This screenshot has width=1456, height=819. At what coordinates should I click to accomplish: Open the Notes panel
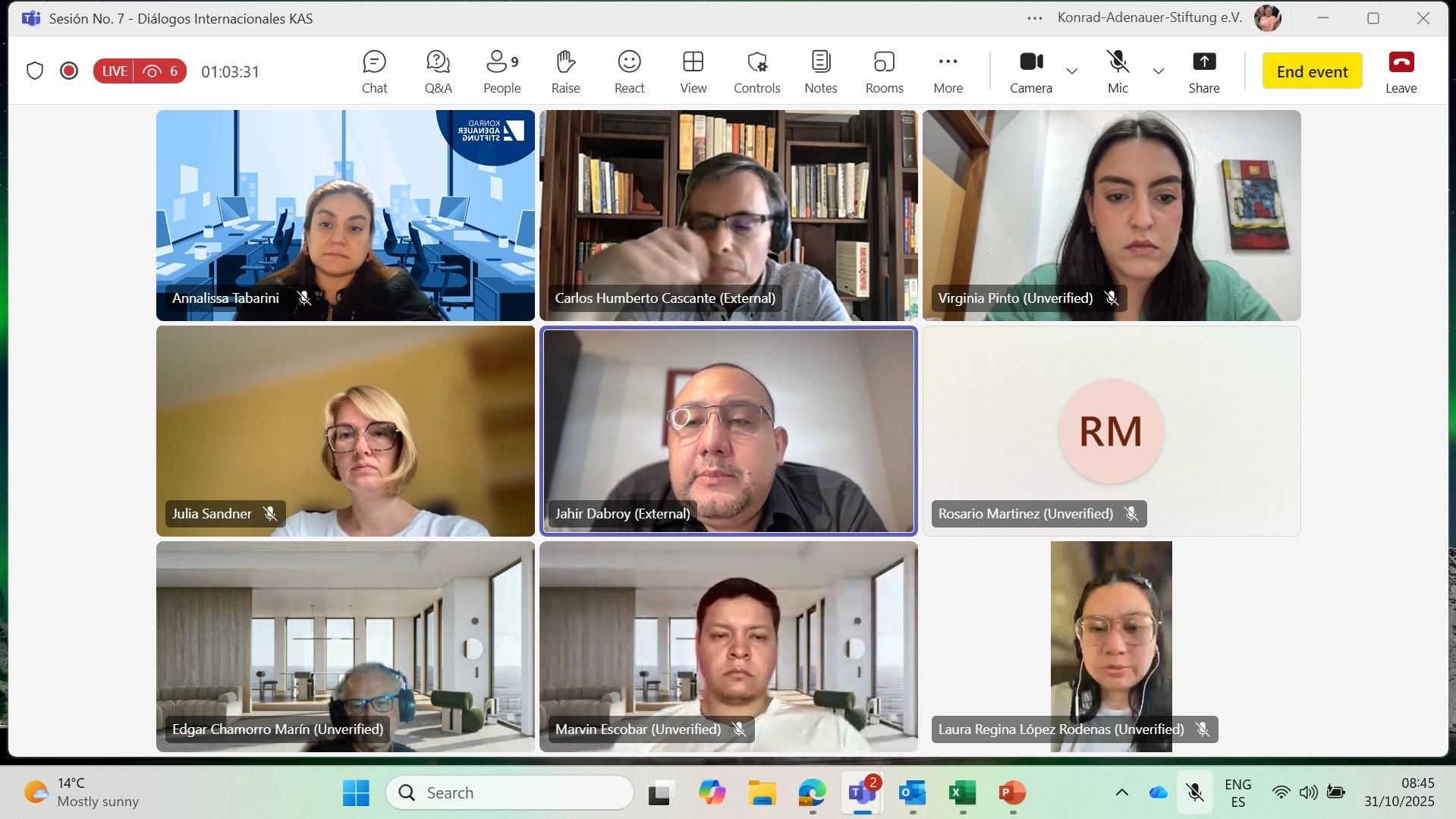pyautogui.click(x=820, y=71)
